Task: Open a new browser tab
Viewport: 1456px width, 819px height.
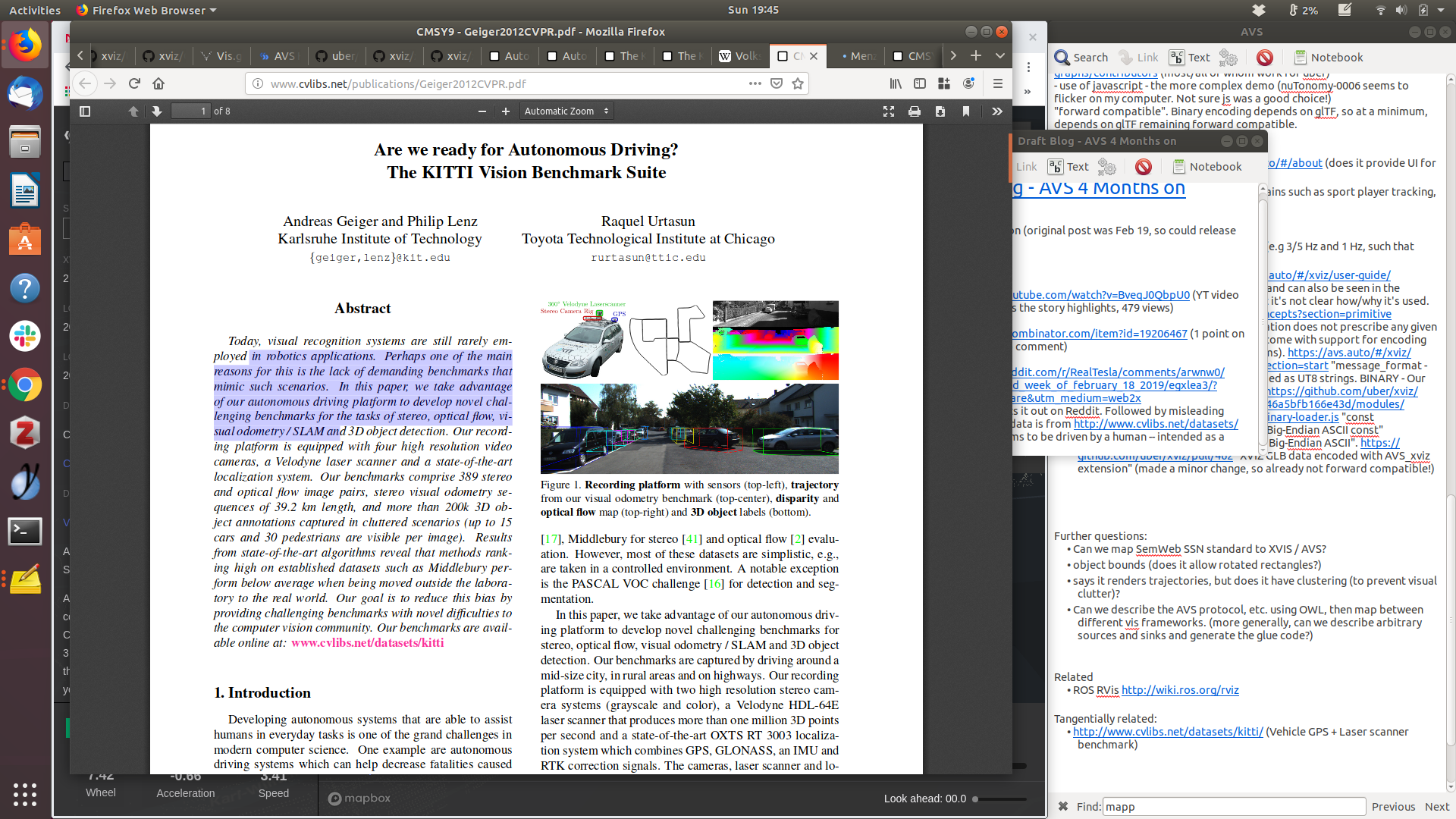Action: [x=976, y=55]
